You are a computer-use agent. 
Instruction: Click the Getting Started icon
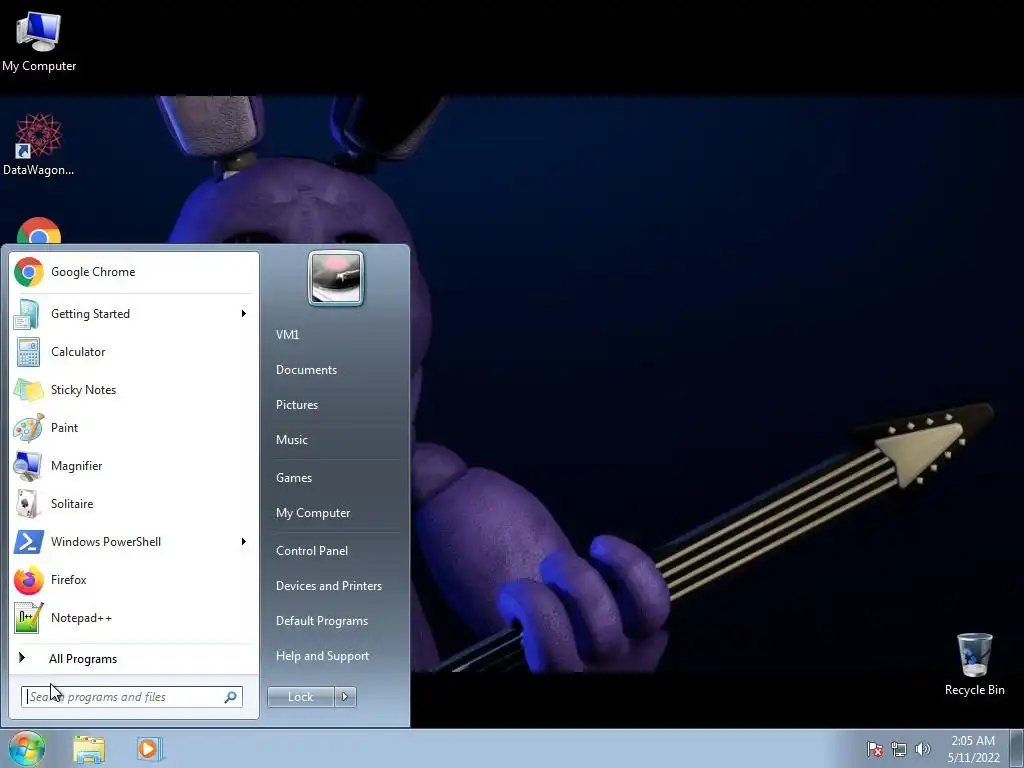click(27, 314)
